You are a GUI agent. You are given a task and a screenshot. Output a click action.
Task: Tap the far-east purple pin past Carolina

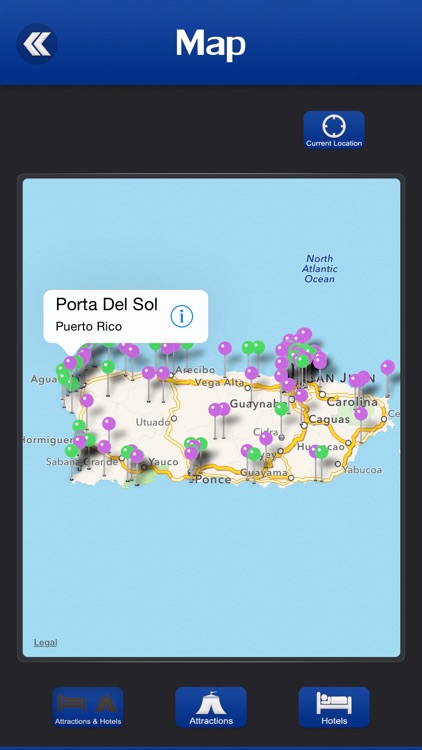click(x=388, y=367)
